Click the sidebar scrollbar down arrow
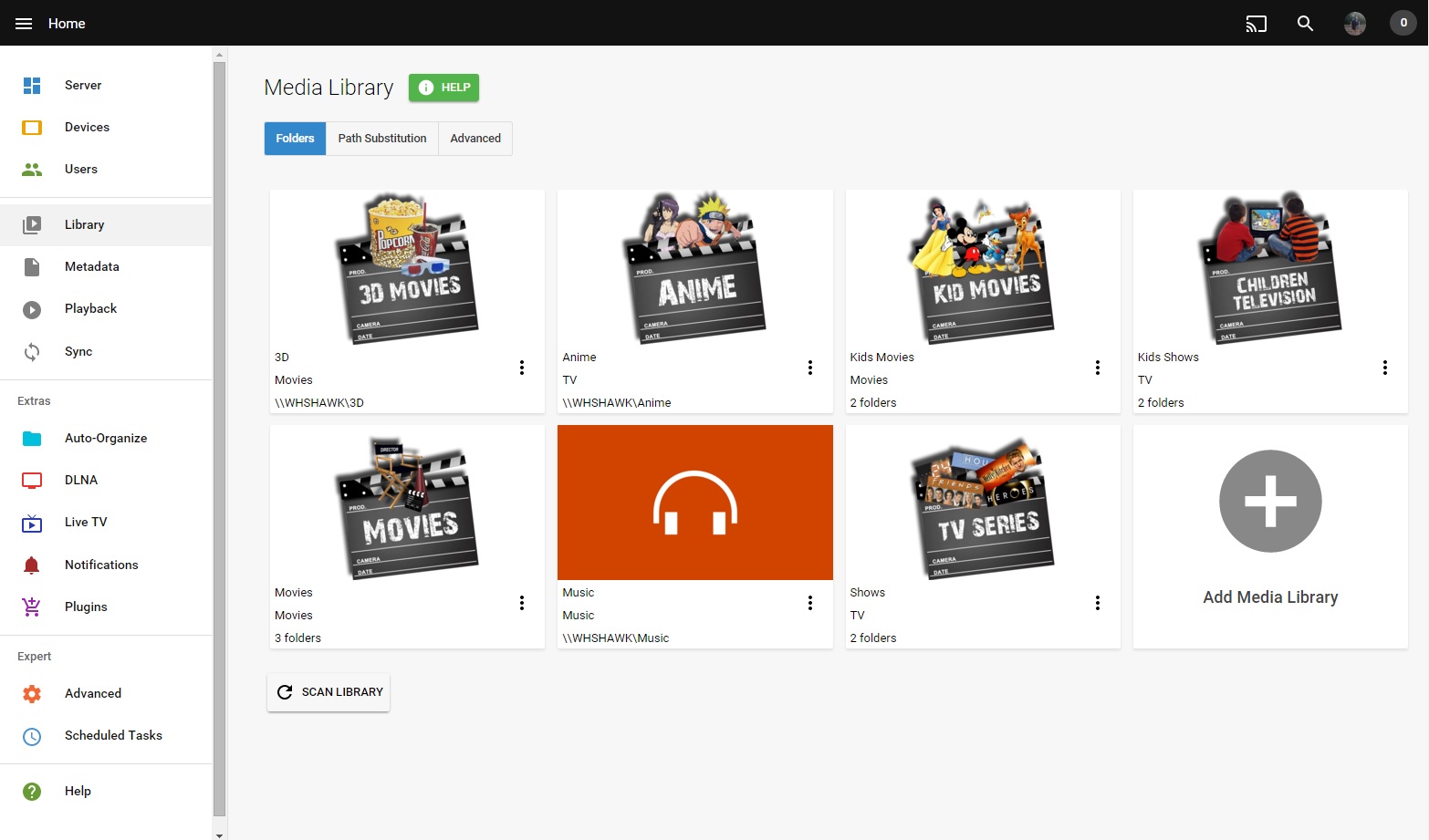Viewport: 1429px width, 840px height. [219, 834]
